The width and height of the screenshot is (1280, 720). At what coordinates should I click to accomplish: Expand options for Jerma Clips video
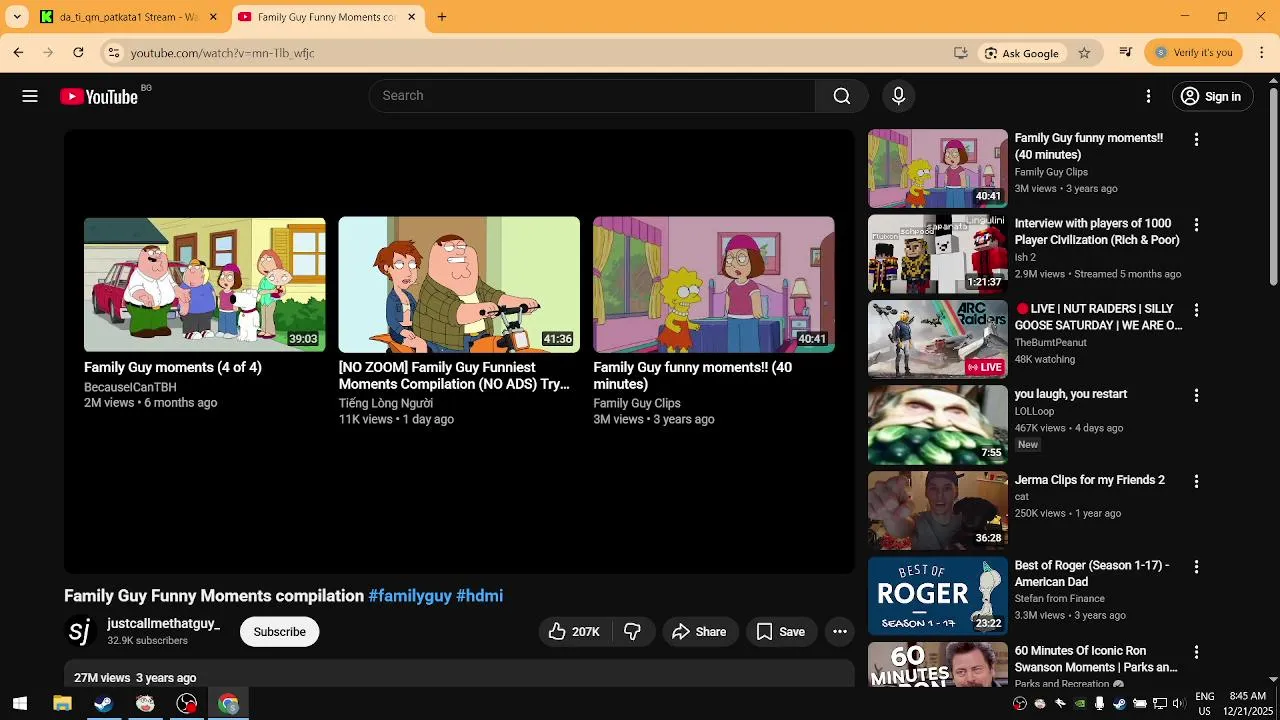pyautogui.click(x=1196, y=481)
